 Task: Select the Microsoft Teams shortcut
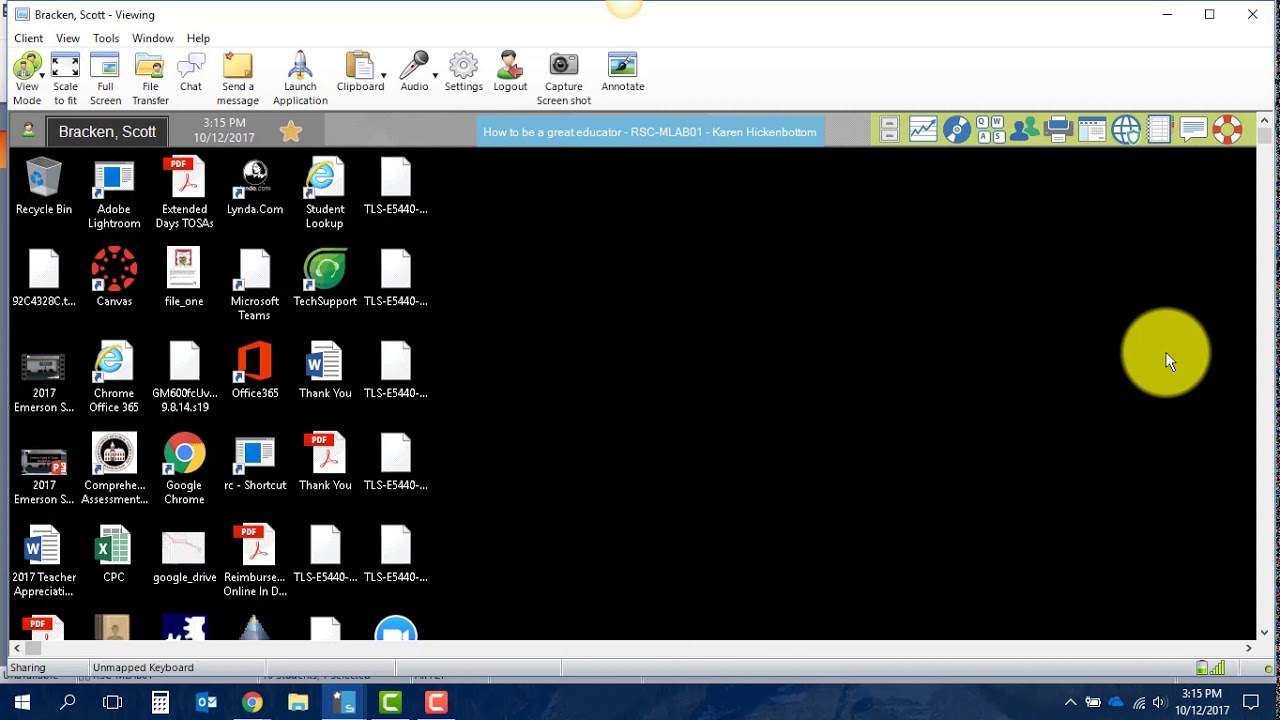tap(255, 285)
